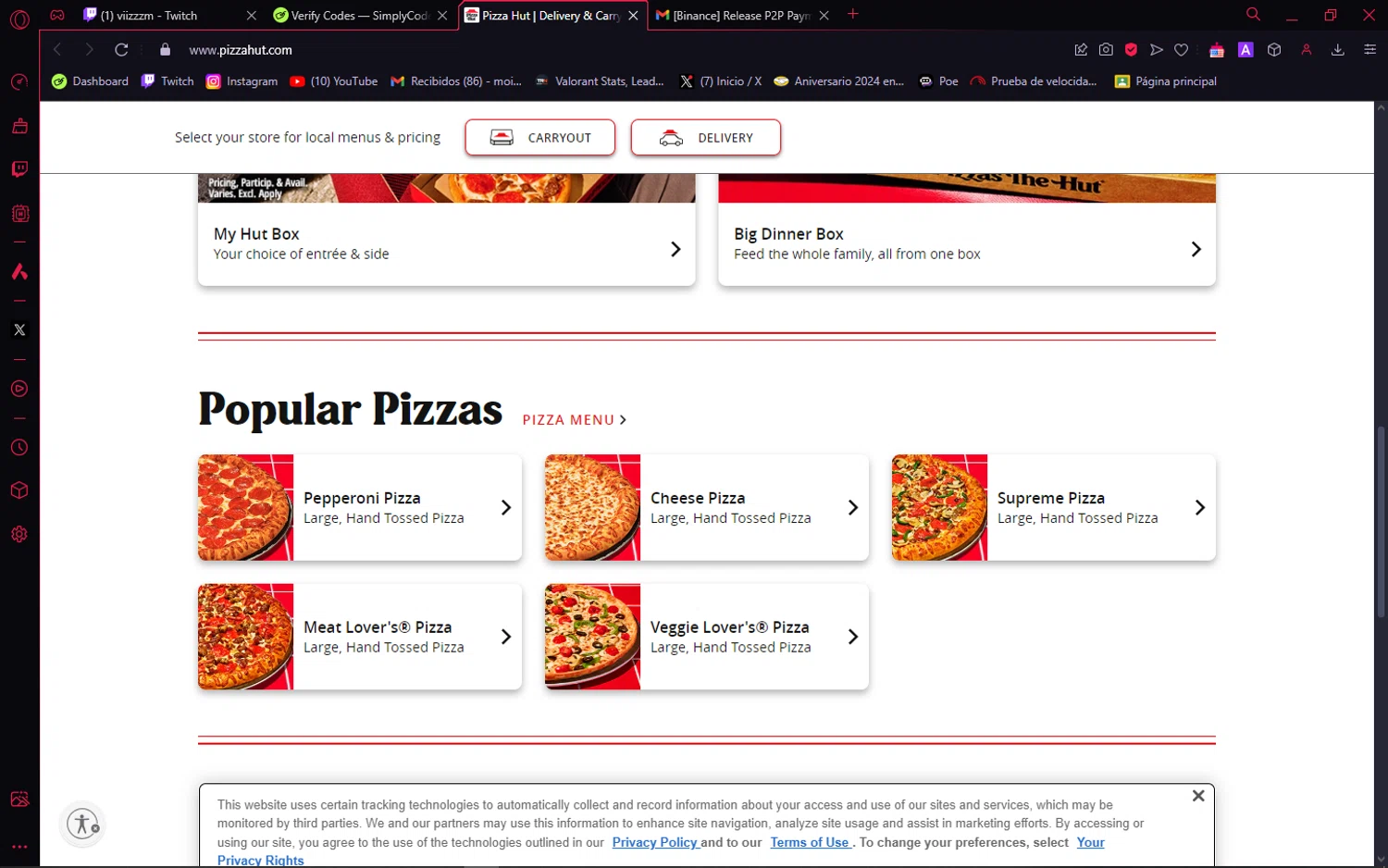Open Pepperoni Pizza card arrow
Viewport: 1388px width, 868px height.
[506, 507]
